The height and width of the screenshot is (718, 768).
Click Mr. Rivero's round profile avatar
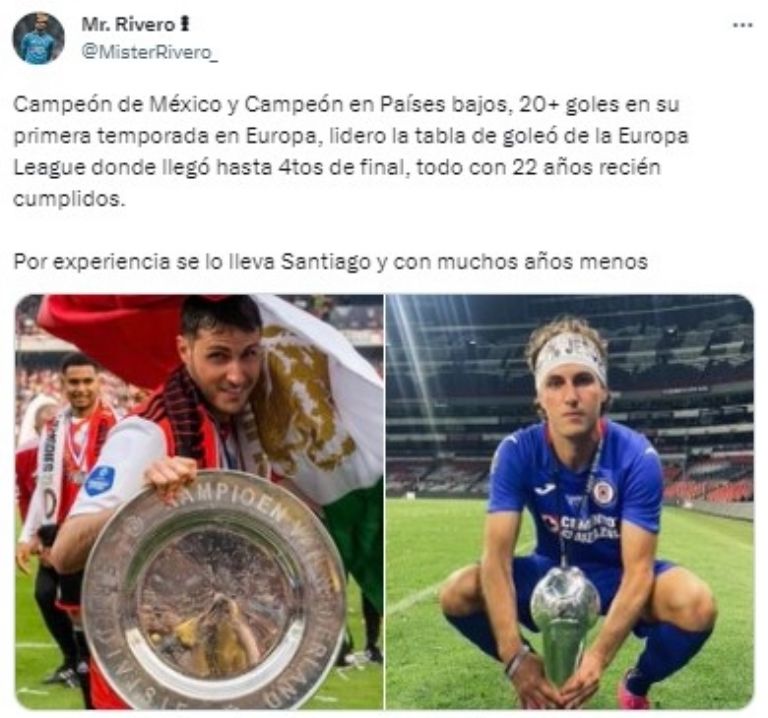point(39,38)
